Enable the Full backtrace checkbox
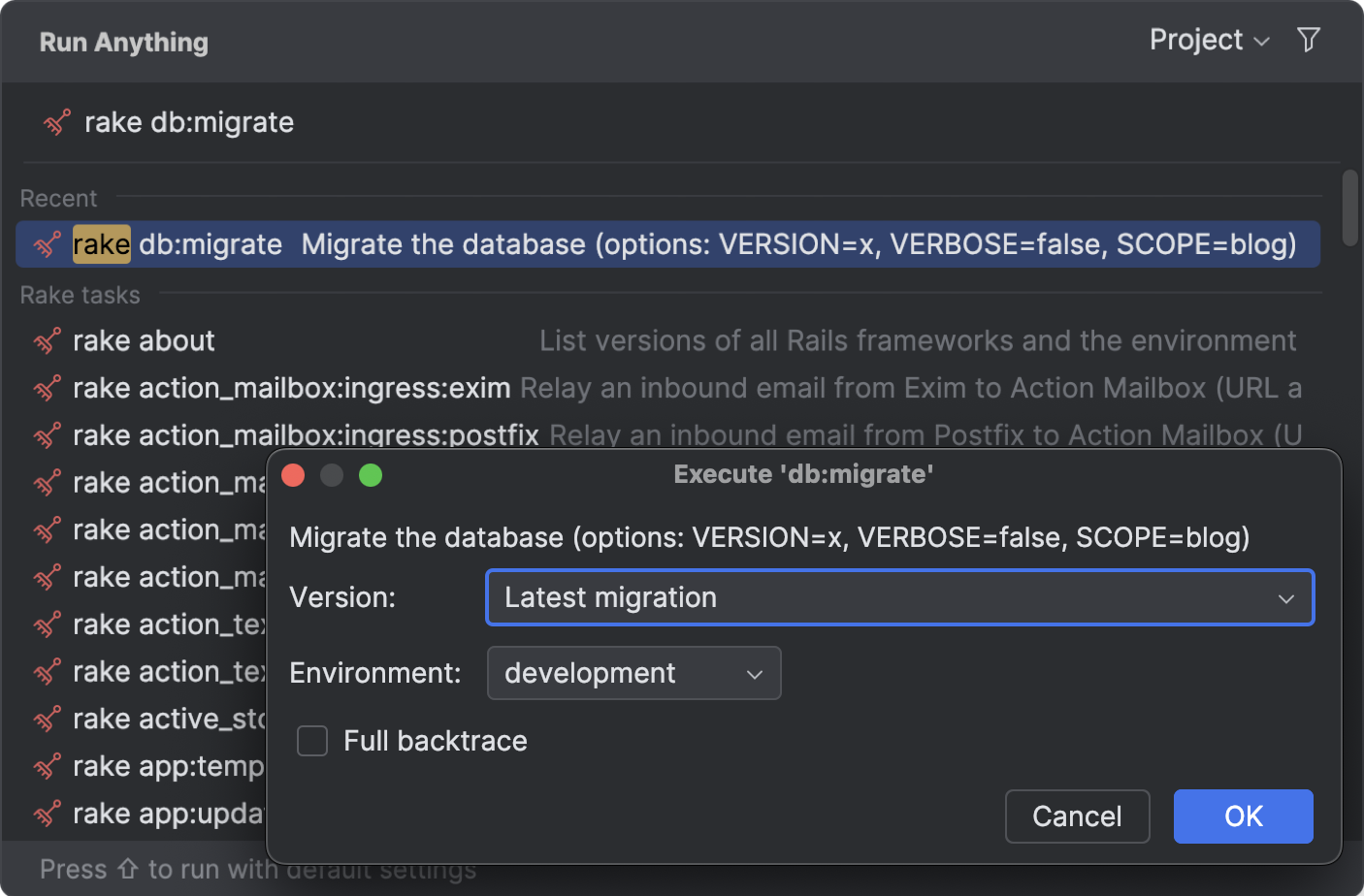Image resolution: width=1364 pixels, height=896 pixels. (x=312, y=741)
